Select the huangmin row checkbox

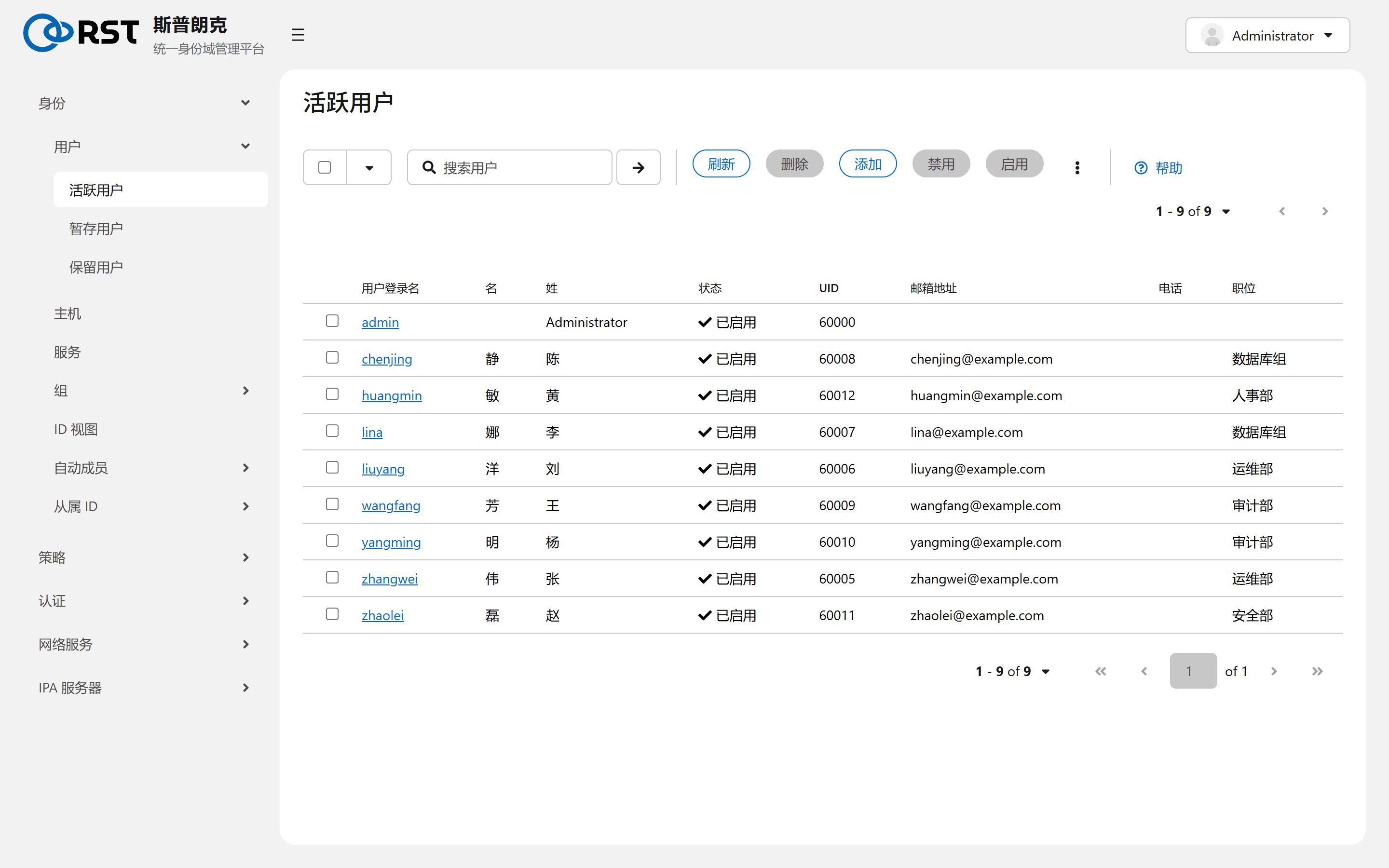(x=332, y=394)
